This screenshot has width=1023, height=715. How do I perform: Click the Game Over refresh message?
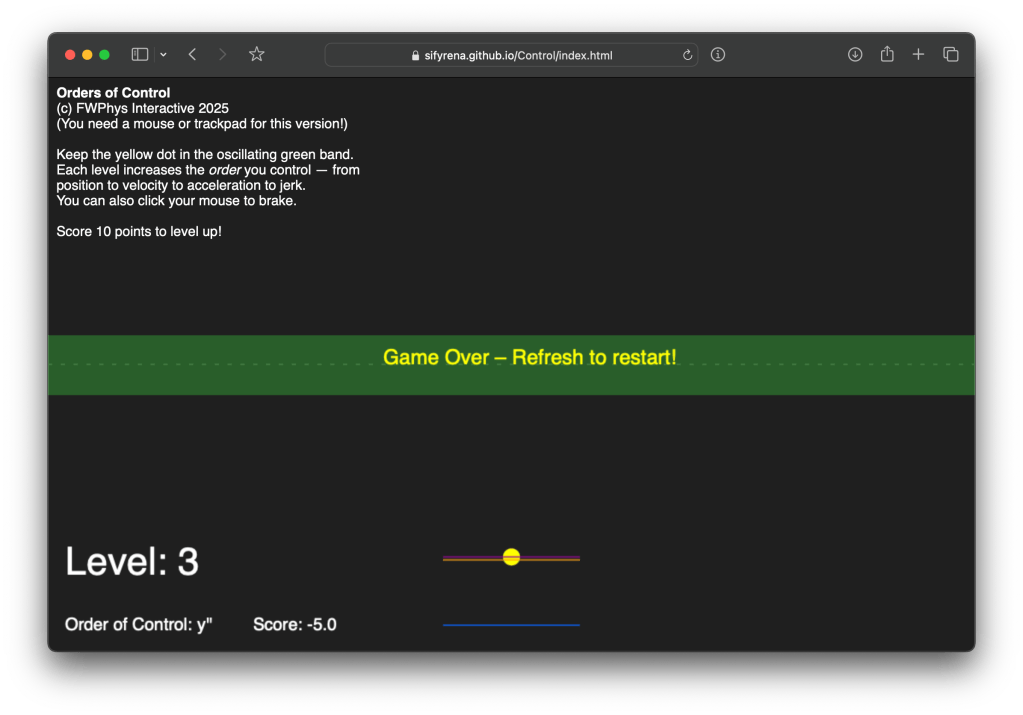[529, 357]
